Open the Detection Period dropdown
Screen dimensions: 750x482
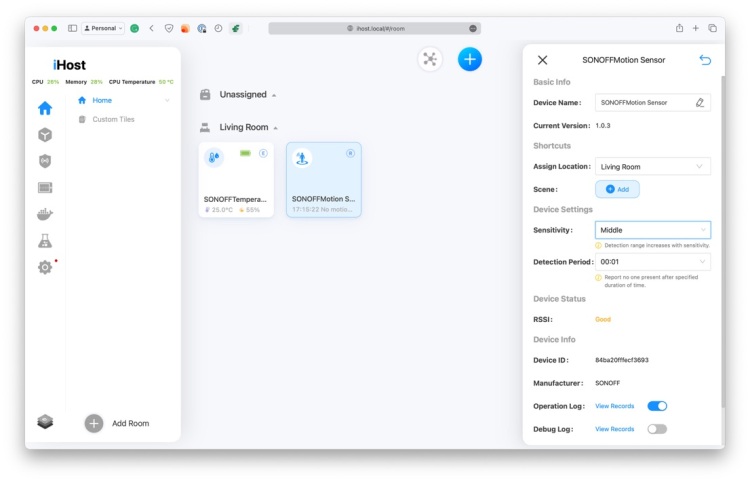652,262
